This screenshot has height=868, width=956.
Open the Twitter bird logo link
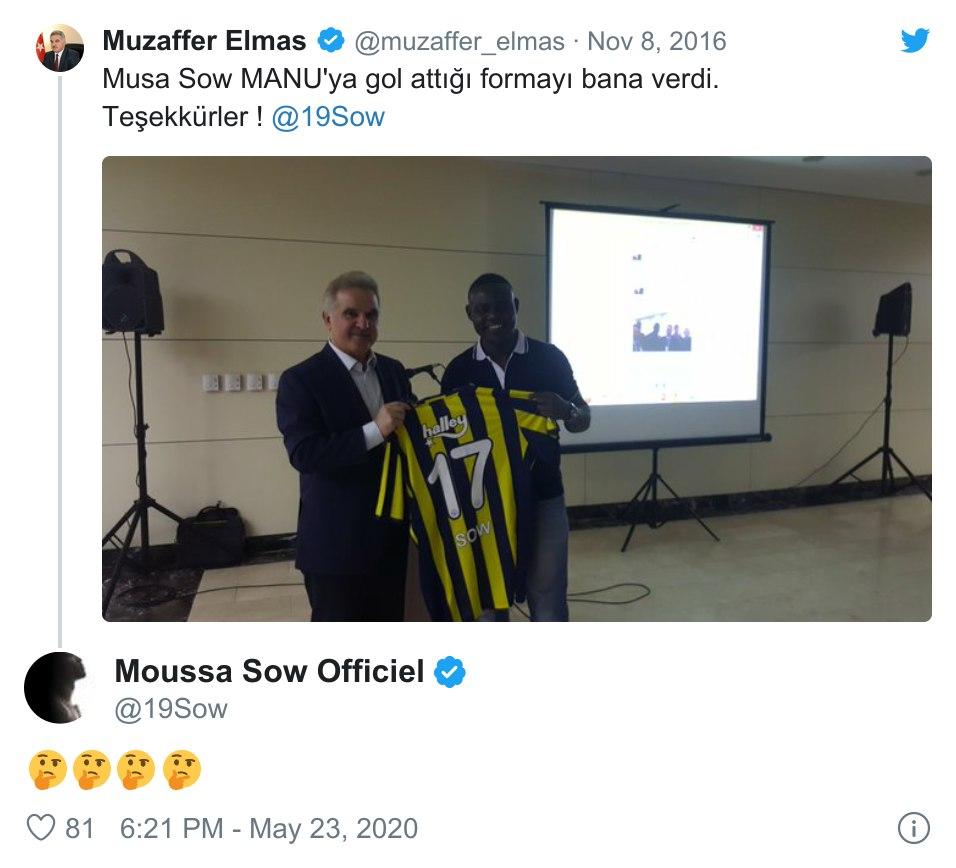coord(915,40)
